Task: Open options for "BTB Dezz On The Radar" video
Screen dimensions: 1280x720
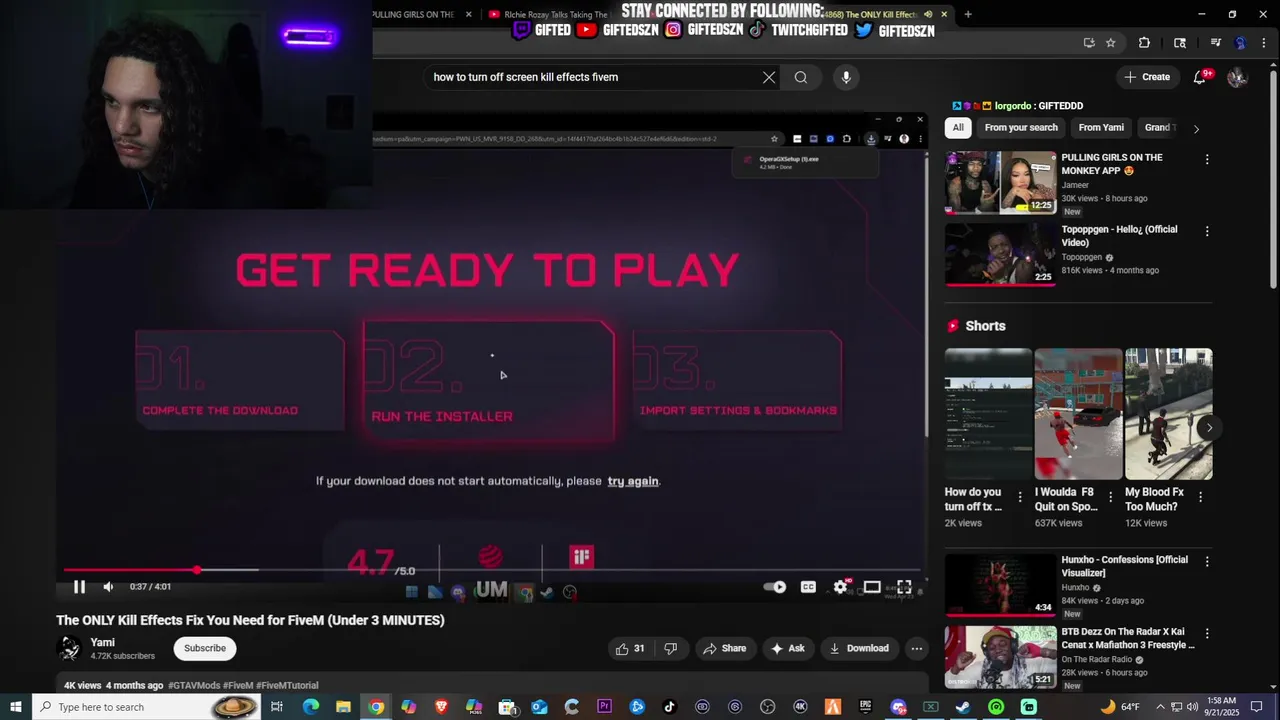Action: tap(1207, 633)
